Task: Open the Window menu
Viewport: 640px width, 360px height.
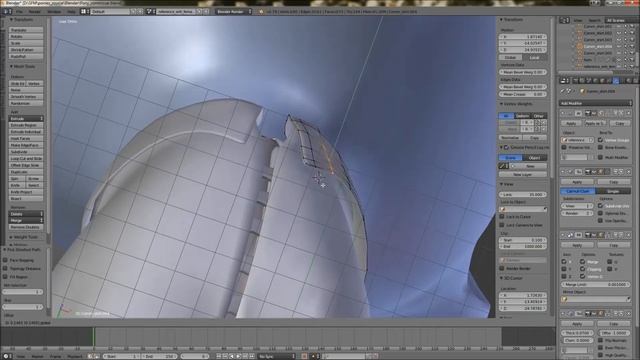Action: [54, 11]
